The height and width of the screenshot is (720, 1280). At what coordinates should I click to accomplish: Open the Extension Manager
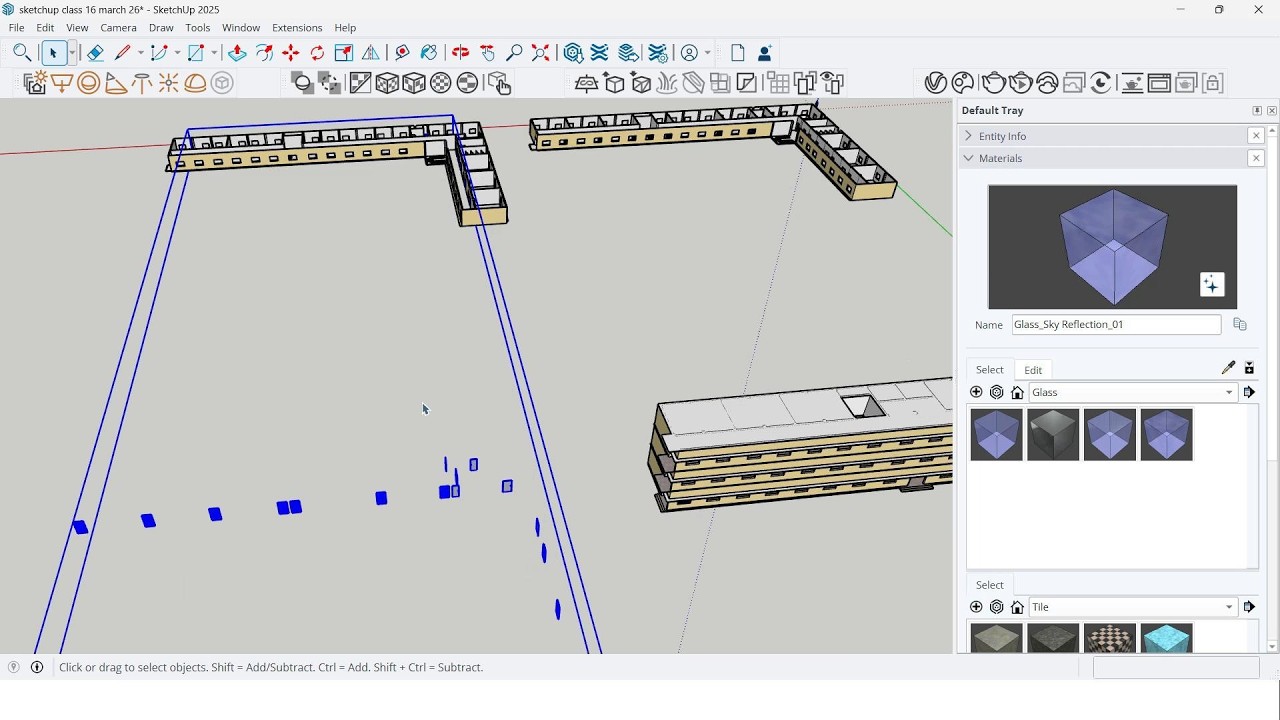(x=658, y=53)
